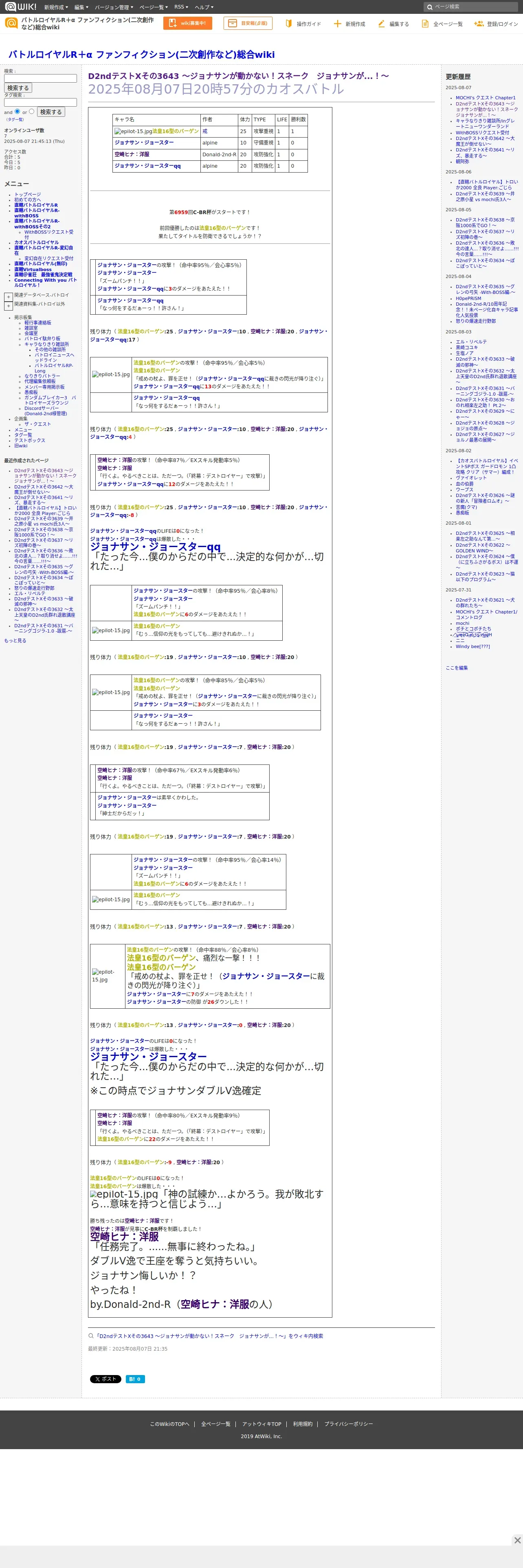Click the 新規作成 plus icon in toolbar
Screen dimensions: 523x1568
click(x=337, y=24)
